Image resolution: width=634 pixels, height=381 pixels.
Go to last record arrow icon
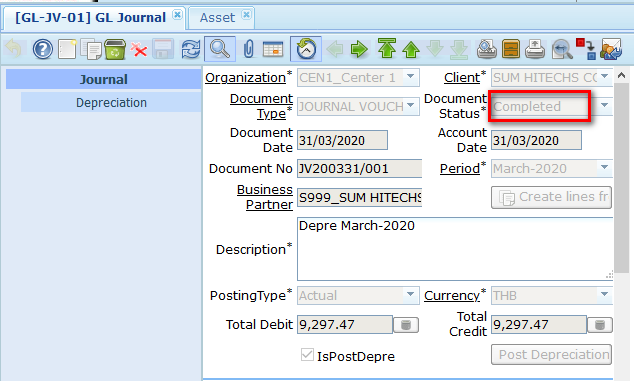(459, 49)
